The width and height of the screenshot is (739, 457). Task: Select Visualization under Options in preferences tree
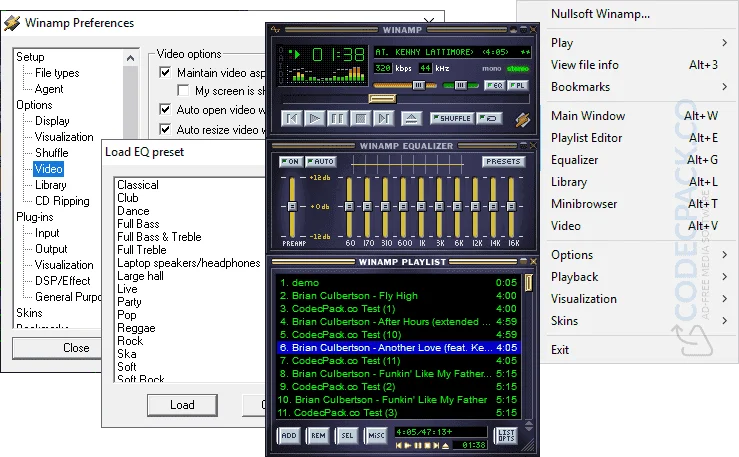64,137
